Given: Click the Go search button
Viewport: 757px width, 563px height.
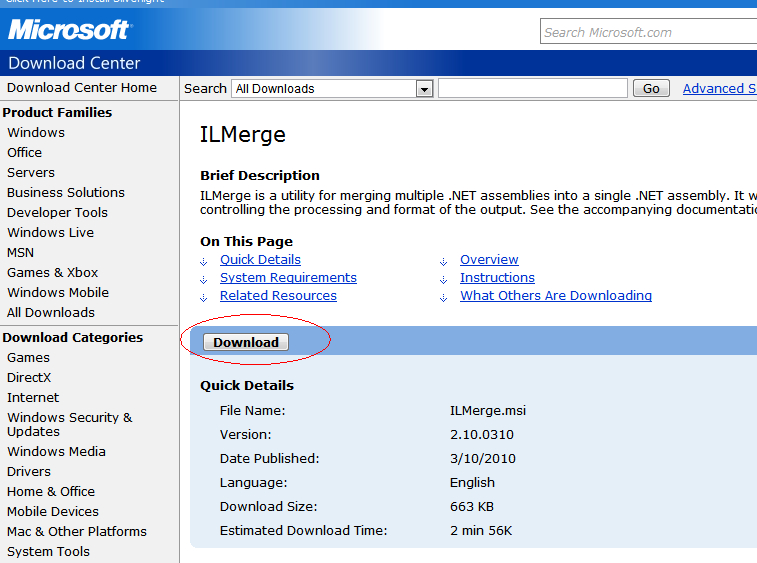Looking at the screenshot, I should tap(651, 89).
